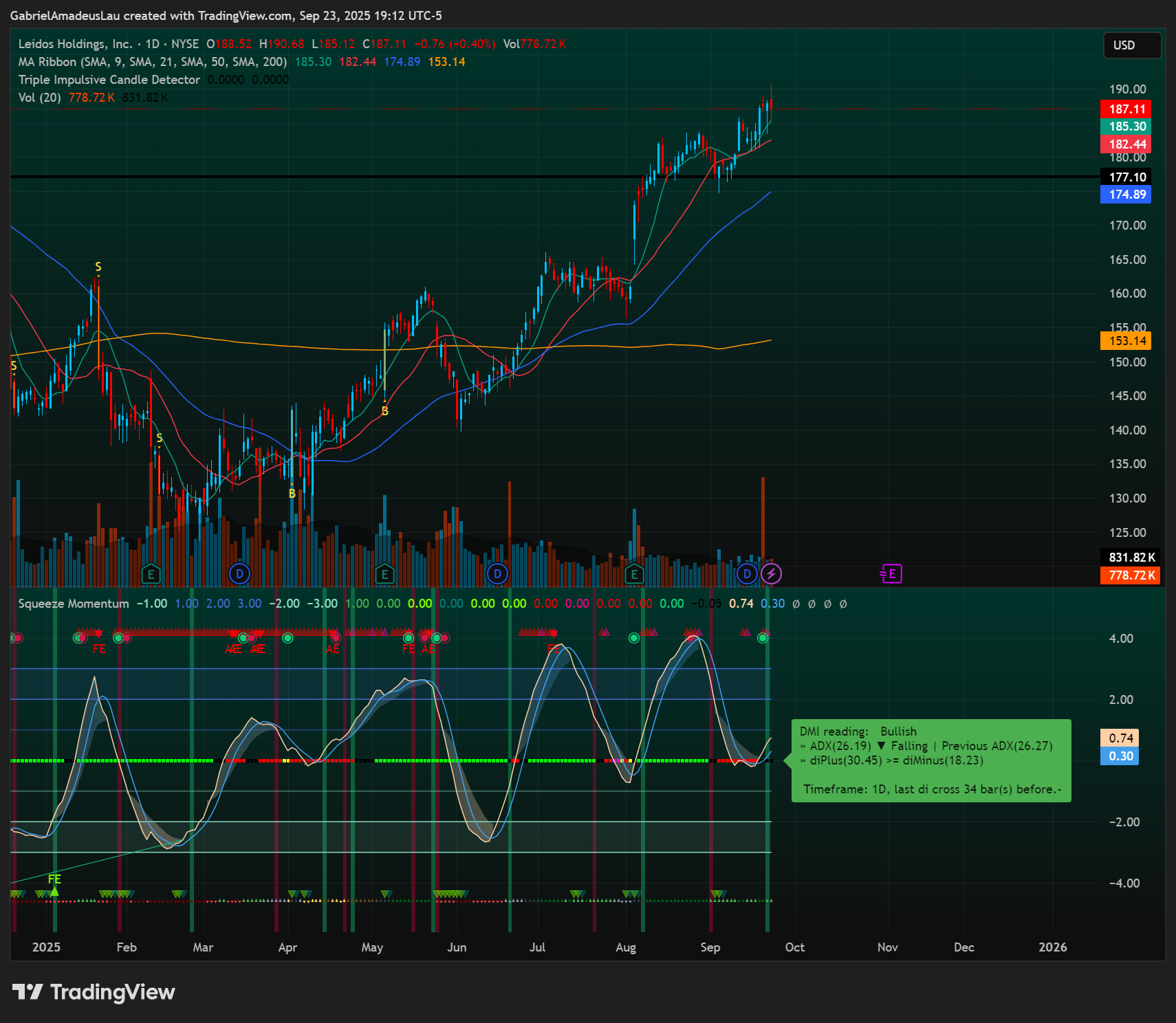Select the Squeeze Momentum indicator legend
Screen dimensions: 1176x1023
(x=74, y=604)
